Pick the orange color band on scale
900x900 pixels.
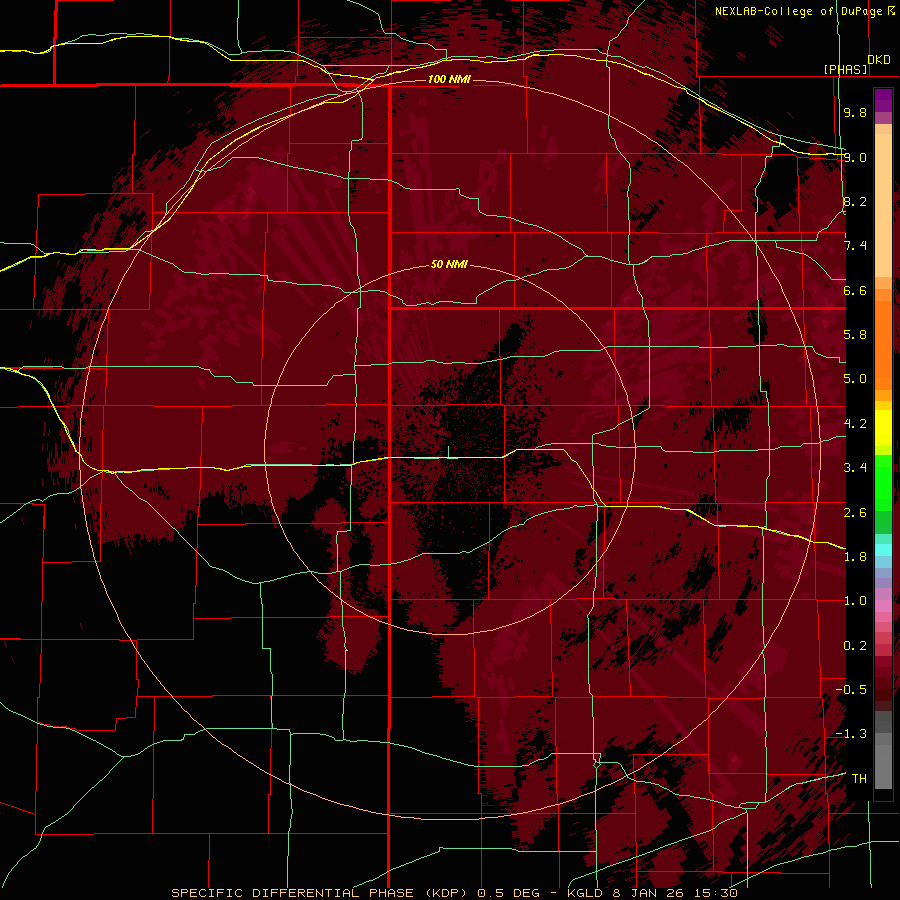(x=883, y=344)
